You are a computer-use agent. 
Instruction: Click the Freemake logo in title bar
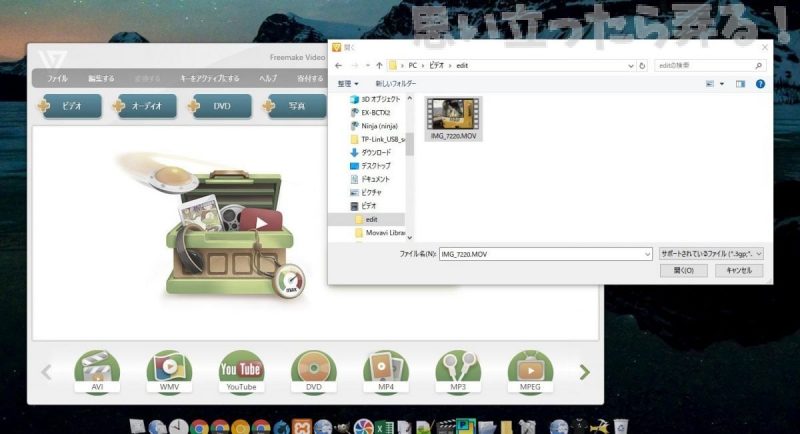pos(52,59)
